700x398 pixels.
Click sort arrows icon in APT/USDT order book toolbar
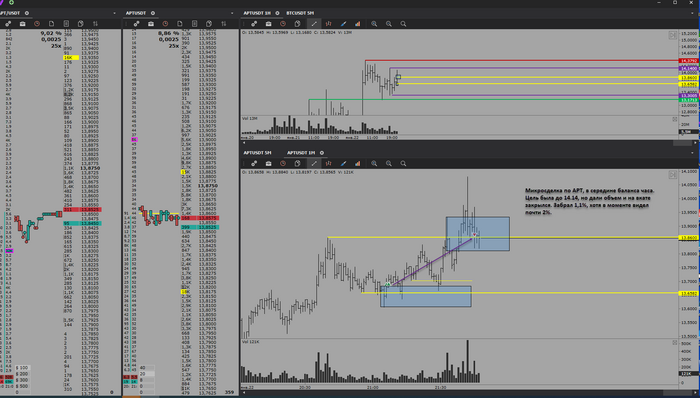(x=95, y=24)
